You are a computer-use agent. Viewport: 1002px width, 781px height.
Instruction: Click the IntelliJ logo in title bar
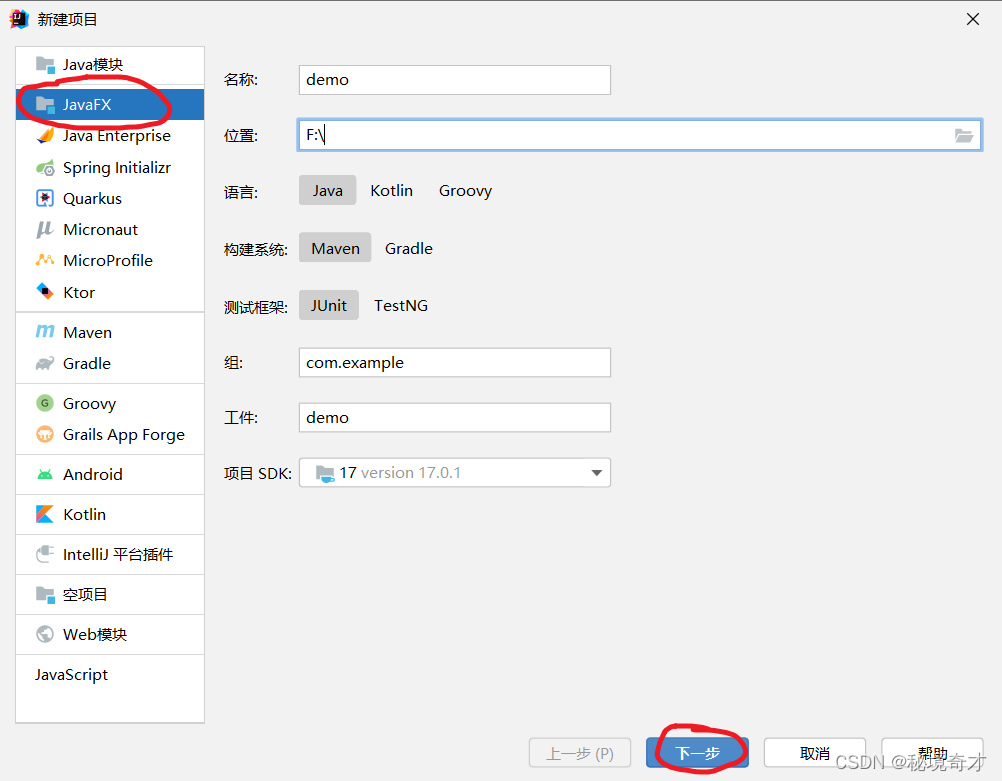(19, 19)
